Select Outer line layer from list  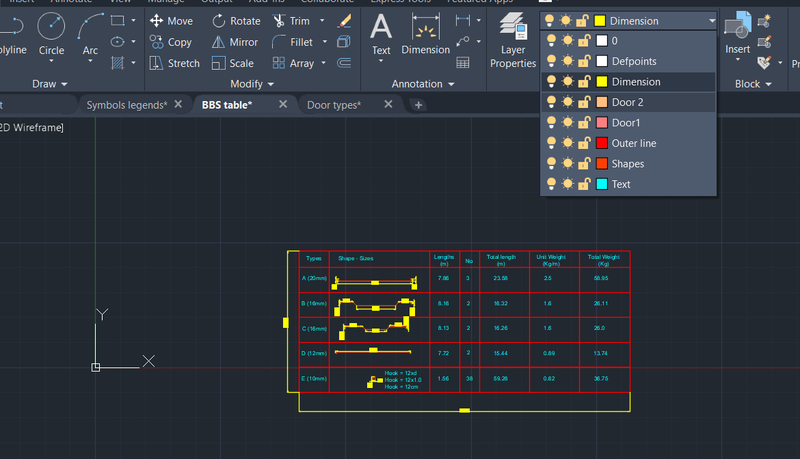pyautogui.click(x=629, y=143)
